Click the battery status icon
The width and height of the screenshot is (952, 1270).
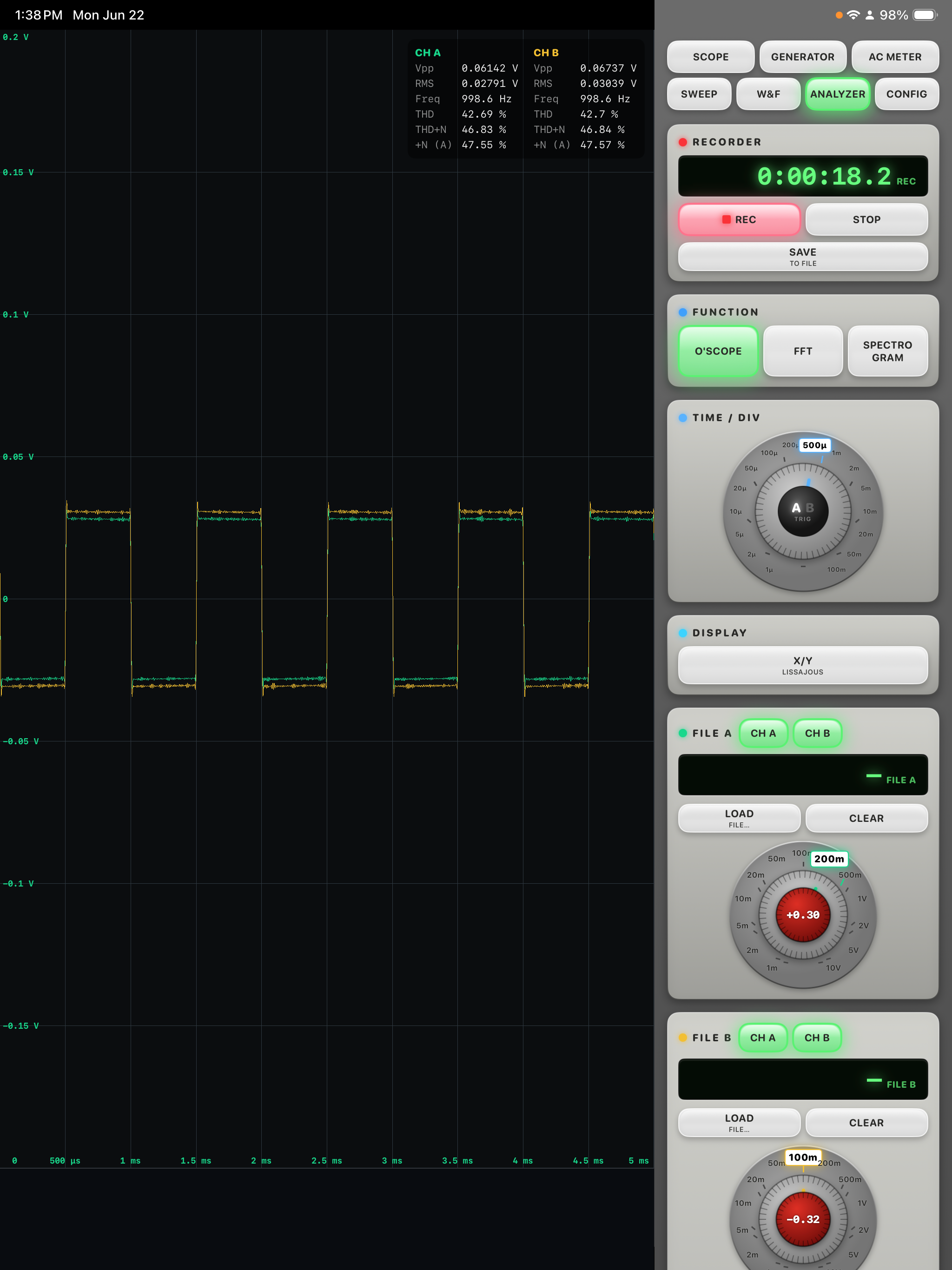click(x=925, y=15)
